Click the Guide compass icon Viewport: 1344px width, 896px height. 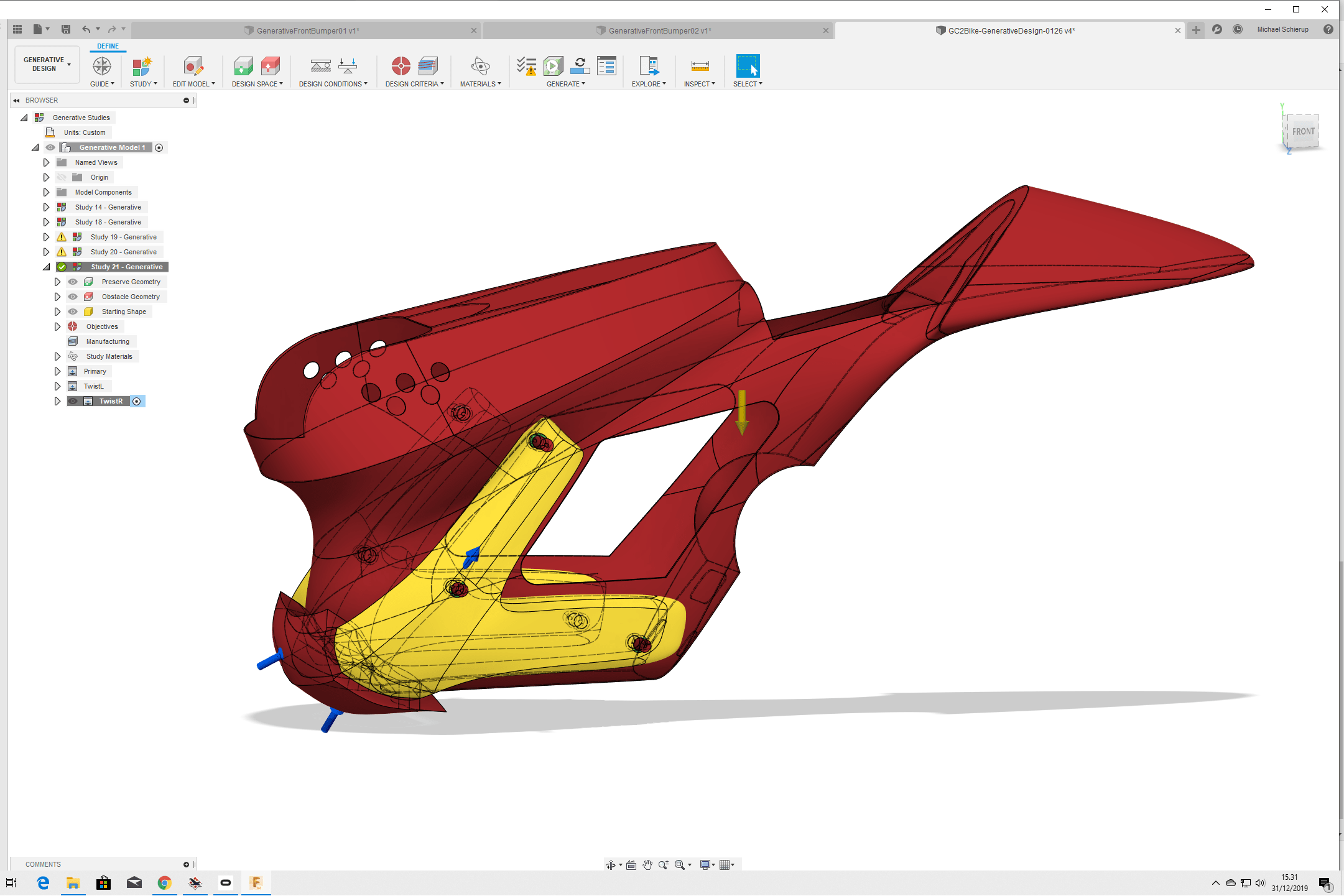tap(101, 66)
